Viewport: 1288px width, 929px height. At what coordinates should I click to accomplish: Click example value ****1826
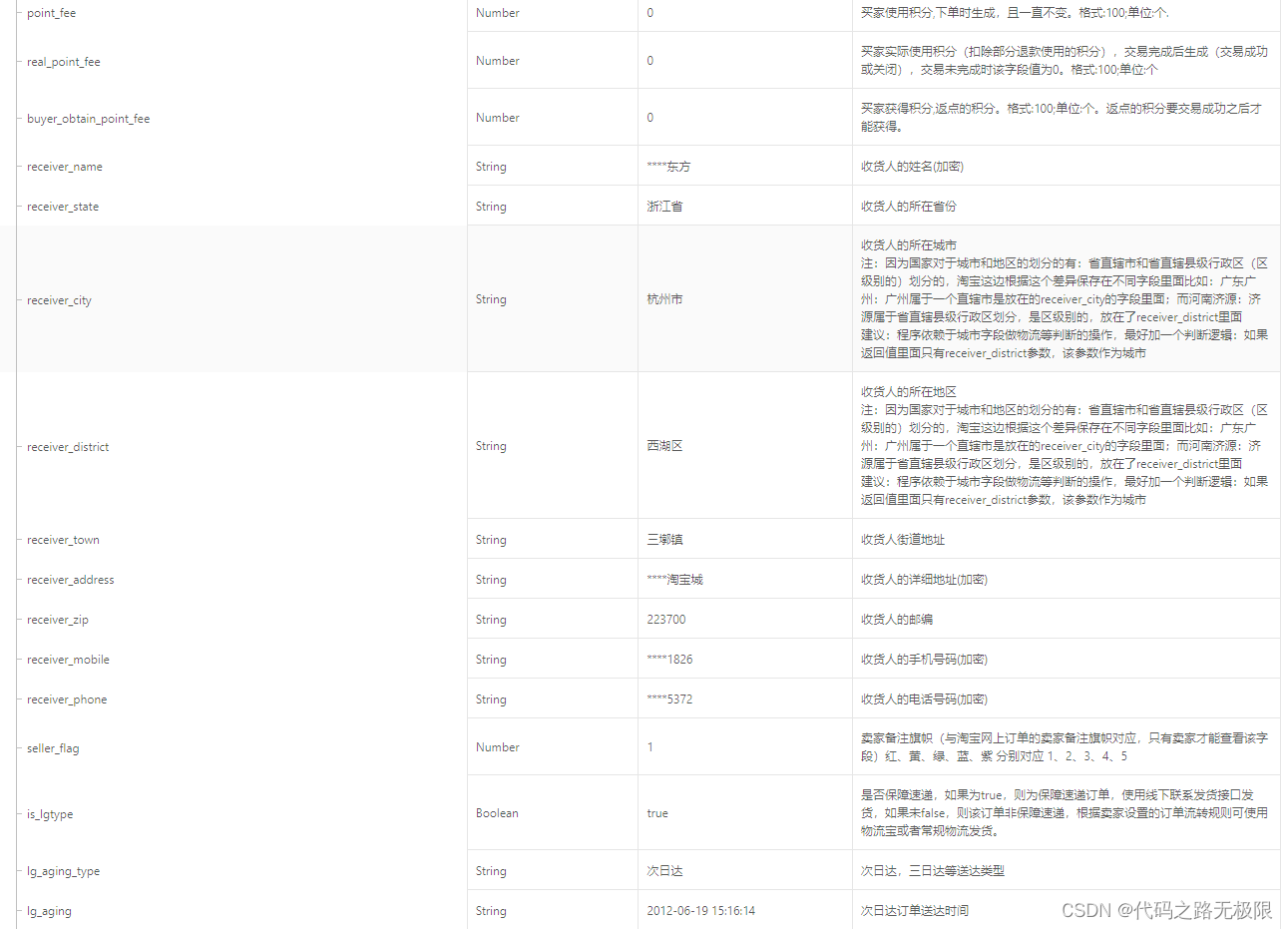(x=669, y=660)
